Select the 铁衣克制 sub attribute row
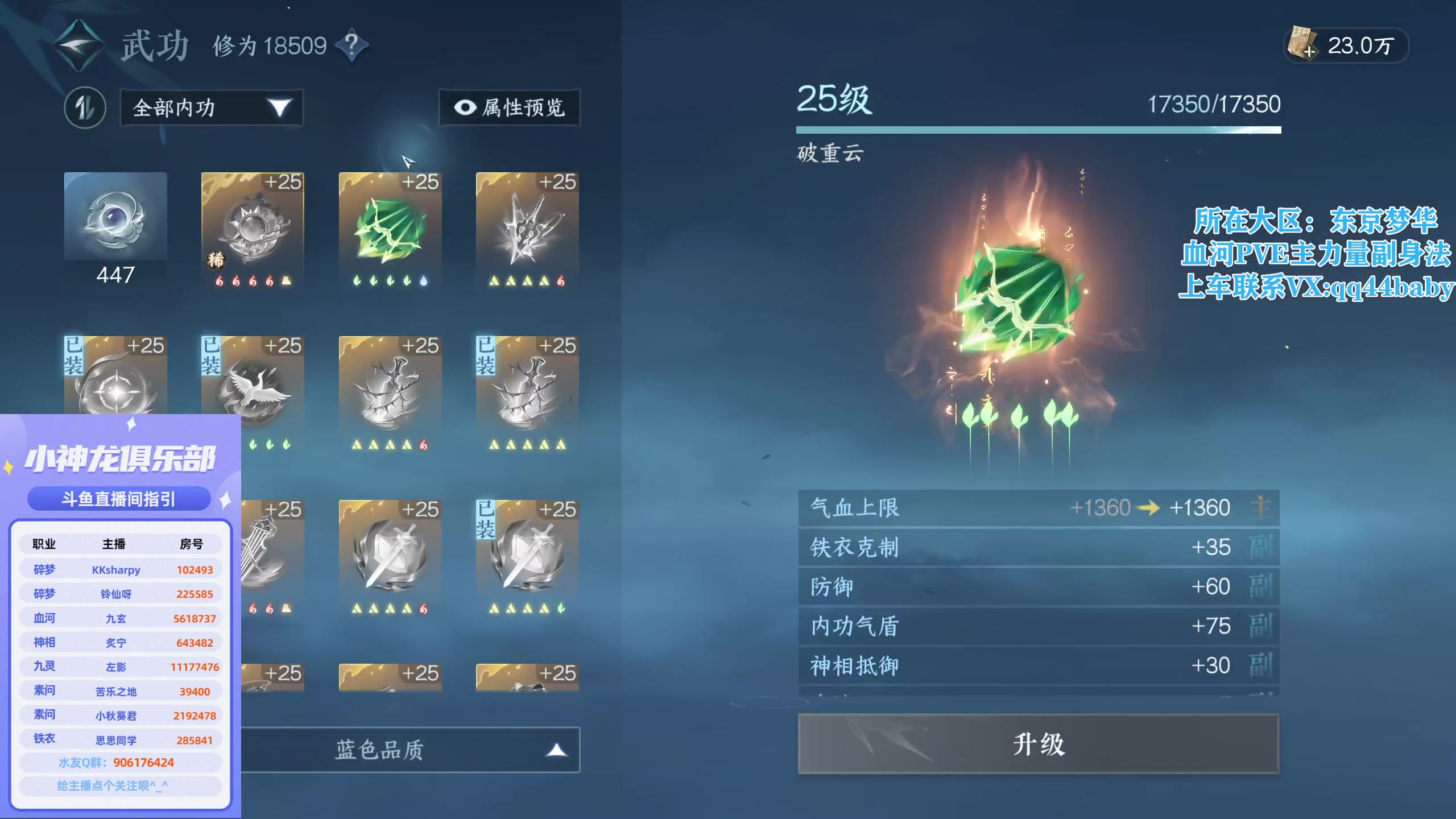Viewport: 1456px width, 819px height. click(x=1039, y=547)
